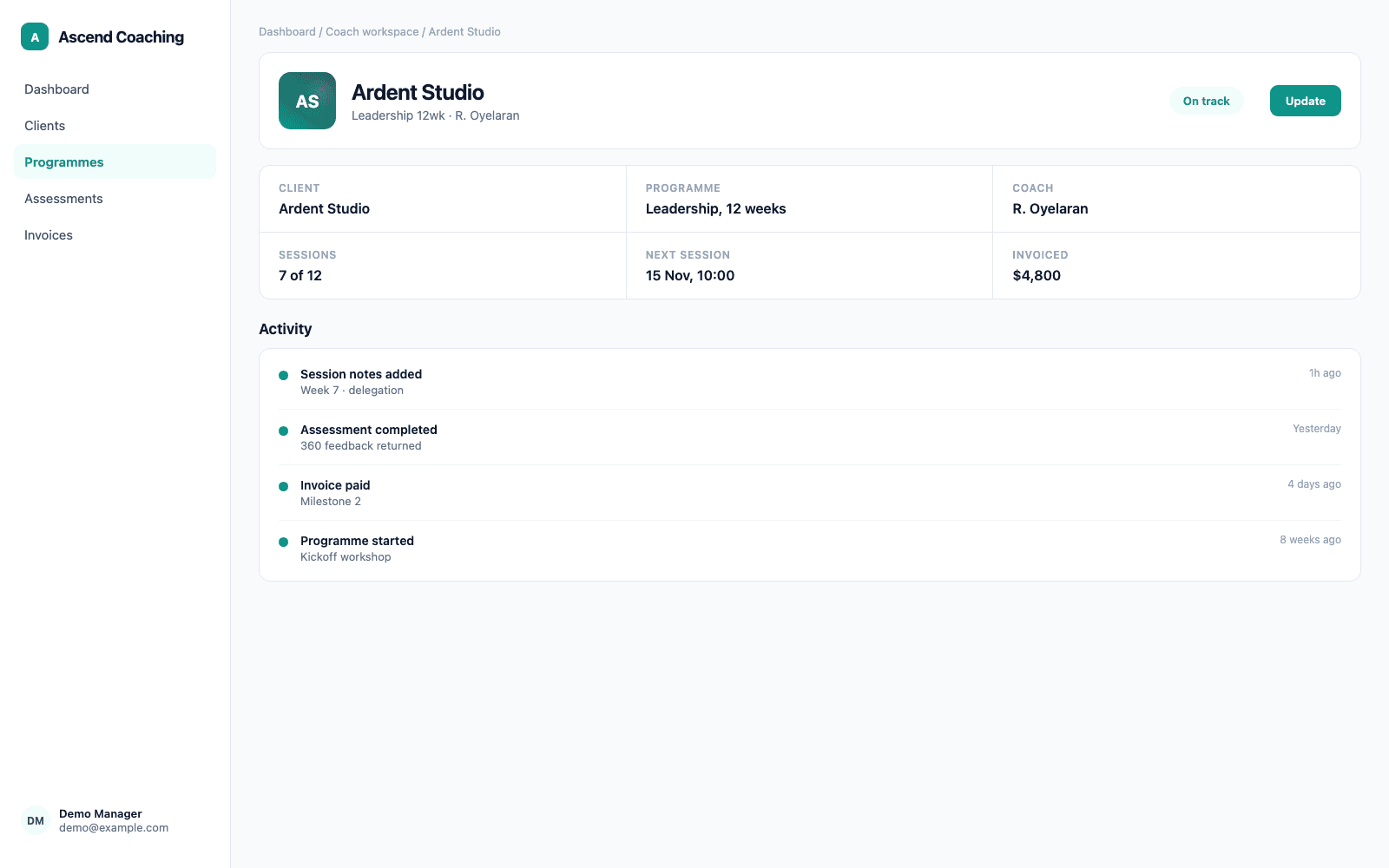Viewport: 1389px width, 868px height.
Task: Click the Ascend Coaching brand name
Action: pos(122,37)
